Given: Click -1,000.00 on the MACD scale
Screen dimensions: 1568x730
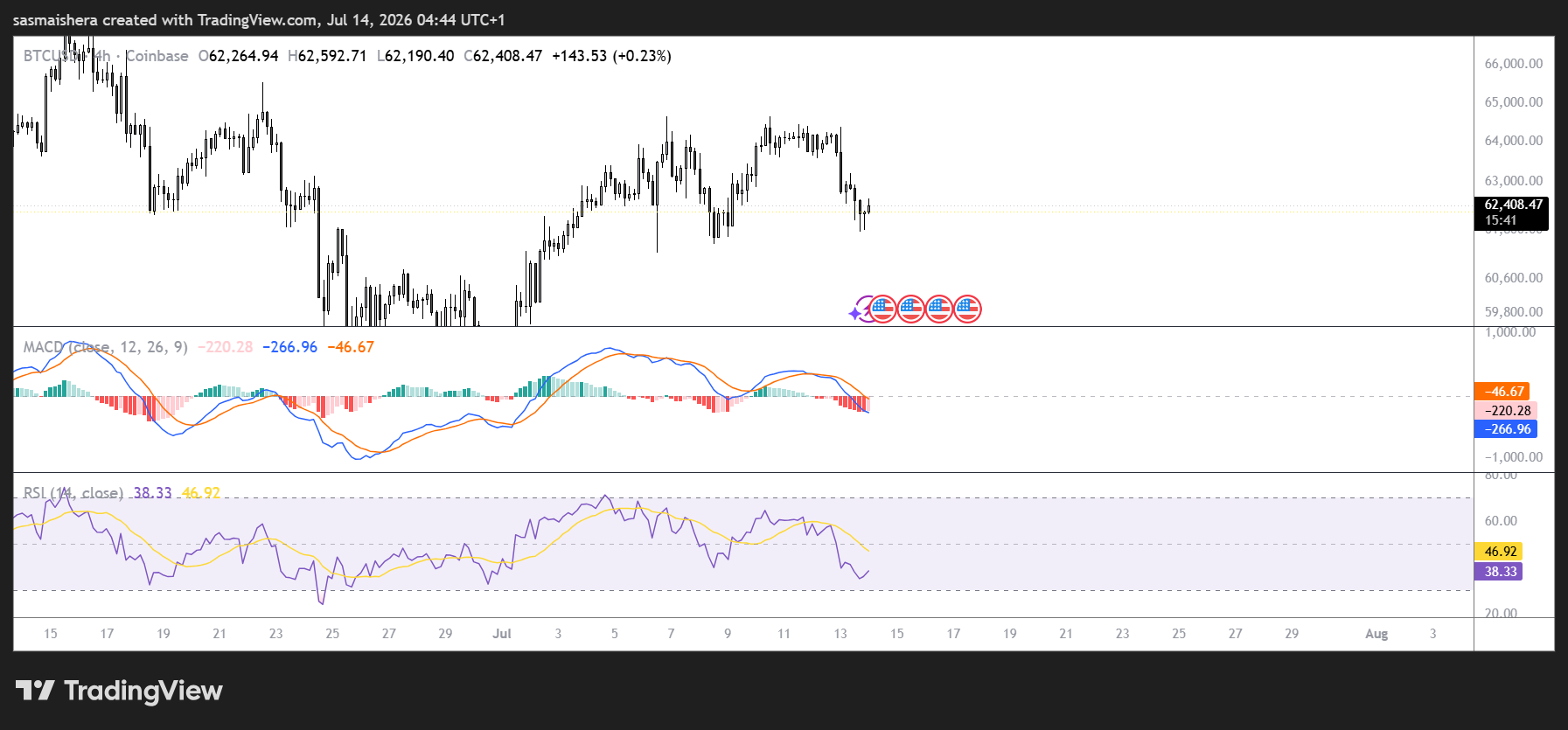Looking at the screenshot, I should [x=1514, y=457].
